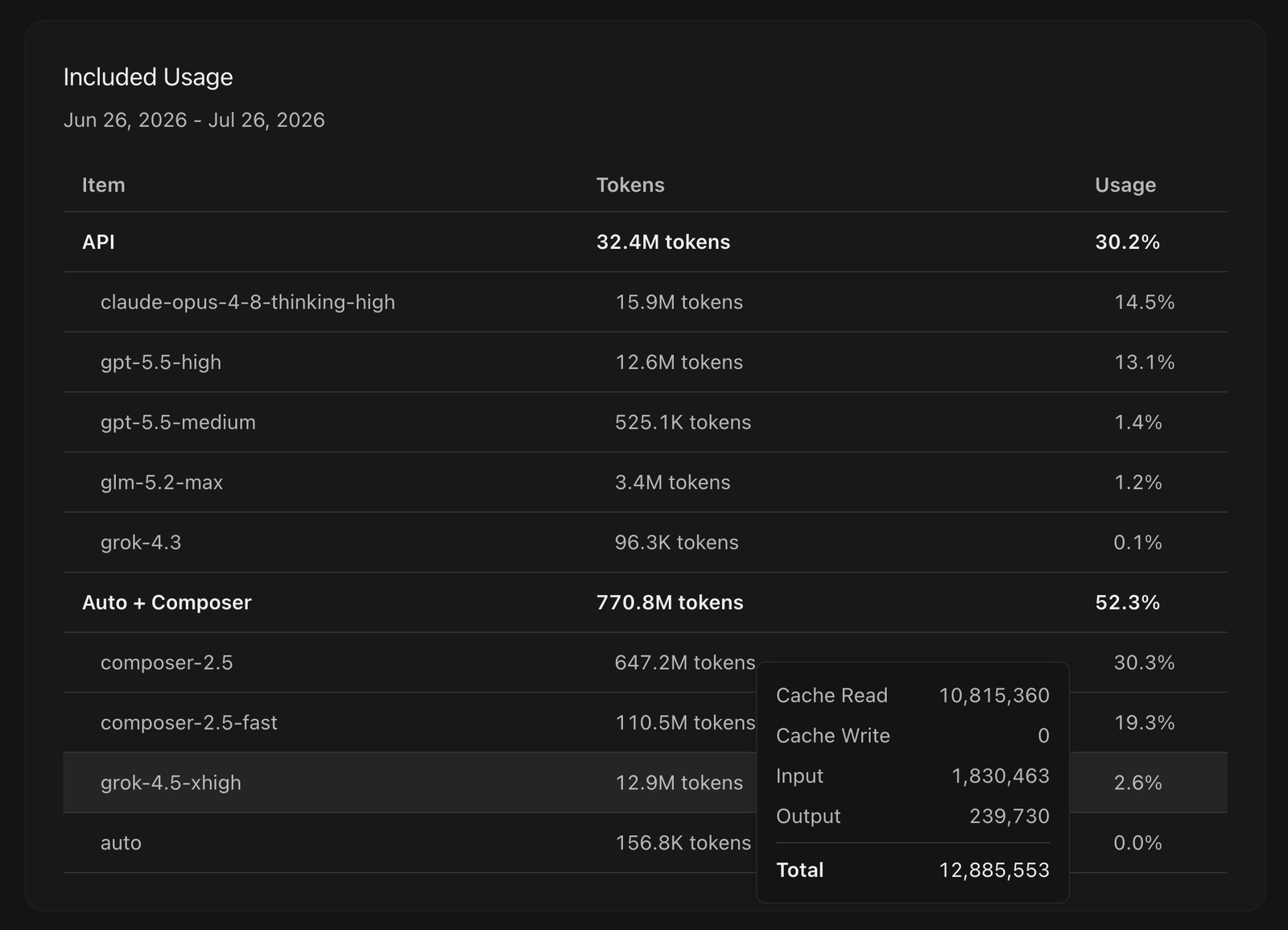Click the Usage column header
This screenshot has width=1288, height=930.
click(1125, 185)
